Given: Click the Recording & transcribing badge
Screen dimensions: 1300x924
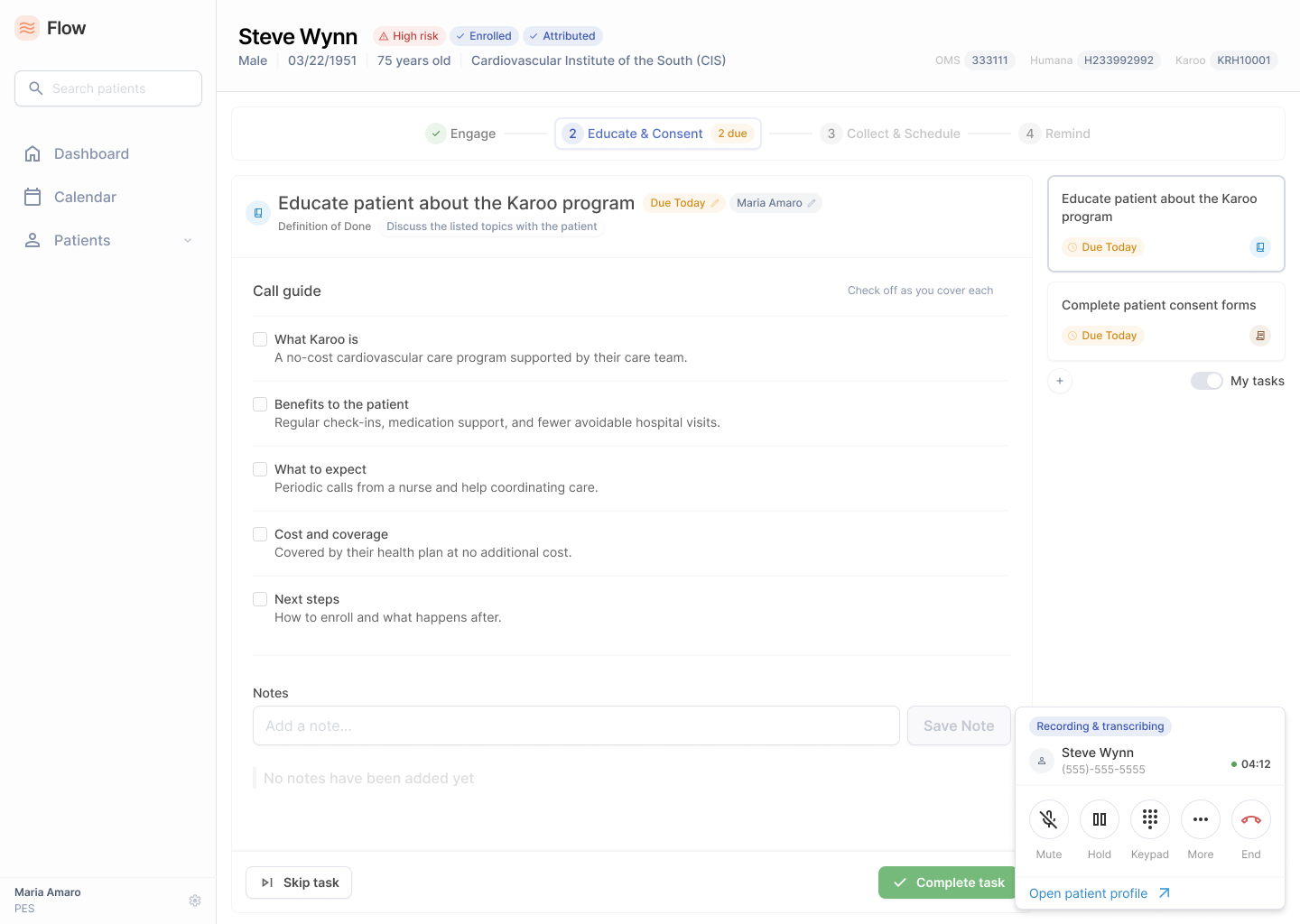Looking at the screenshot, I should [1100, 726].
